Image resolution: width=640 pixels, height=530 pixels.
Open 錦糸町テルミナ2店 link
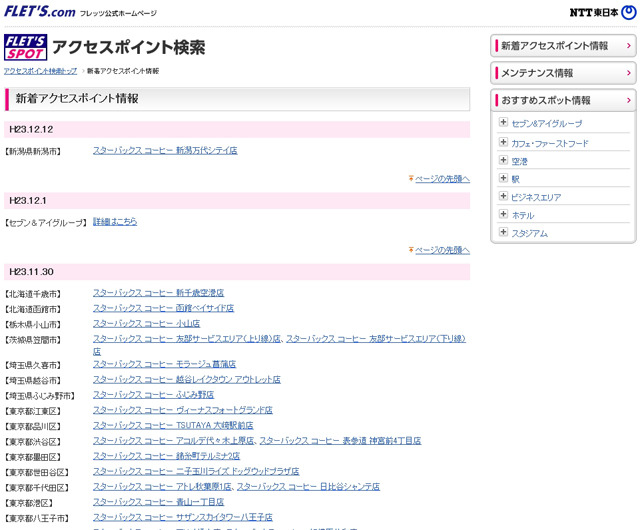point(167,456)
